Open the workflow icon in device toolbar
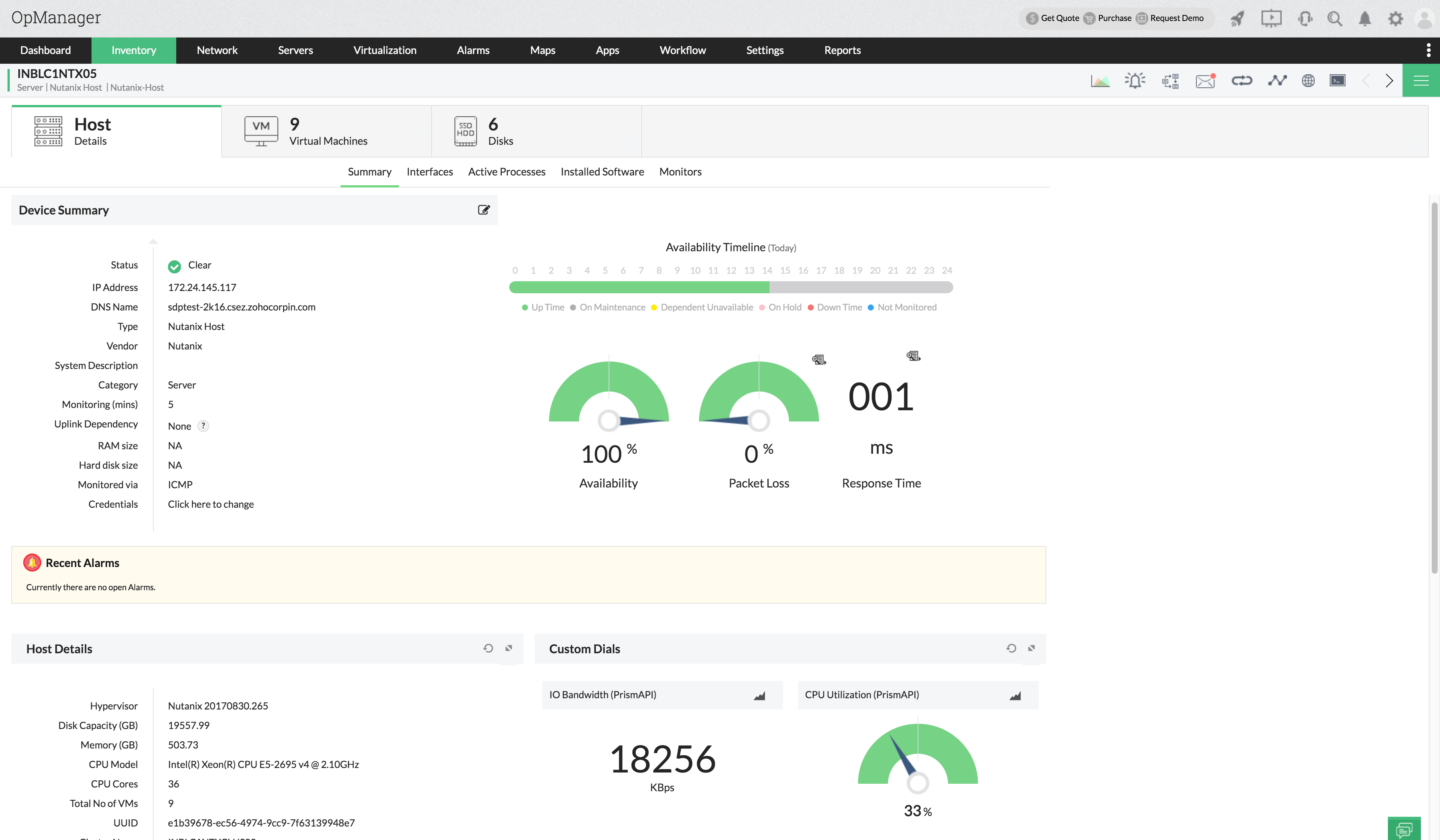1440x840 pixels. (1170, 81)
